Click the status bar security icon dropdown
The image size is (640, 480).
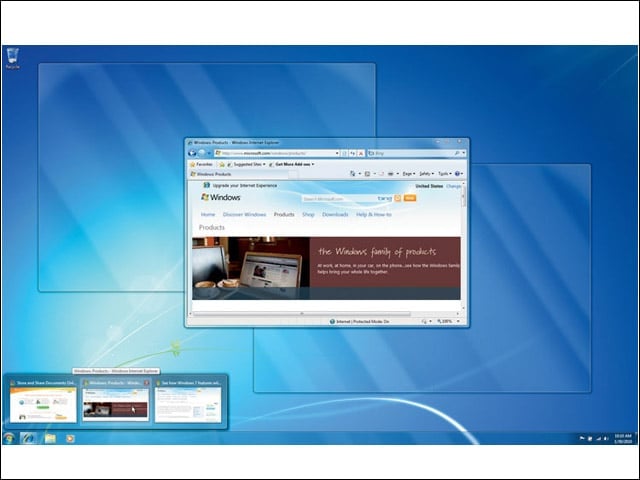pyautogui.click(x=427, y=322)
